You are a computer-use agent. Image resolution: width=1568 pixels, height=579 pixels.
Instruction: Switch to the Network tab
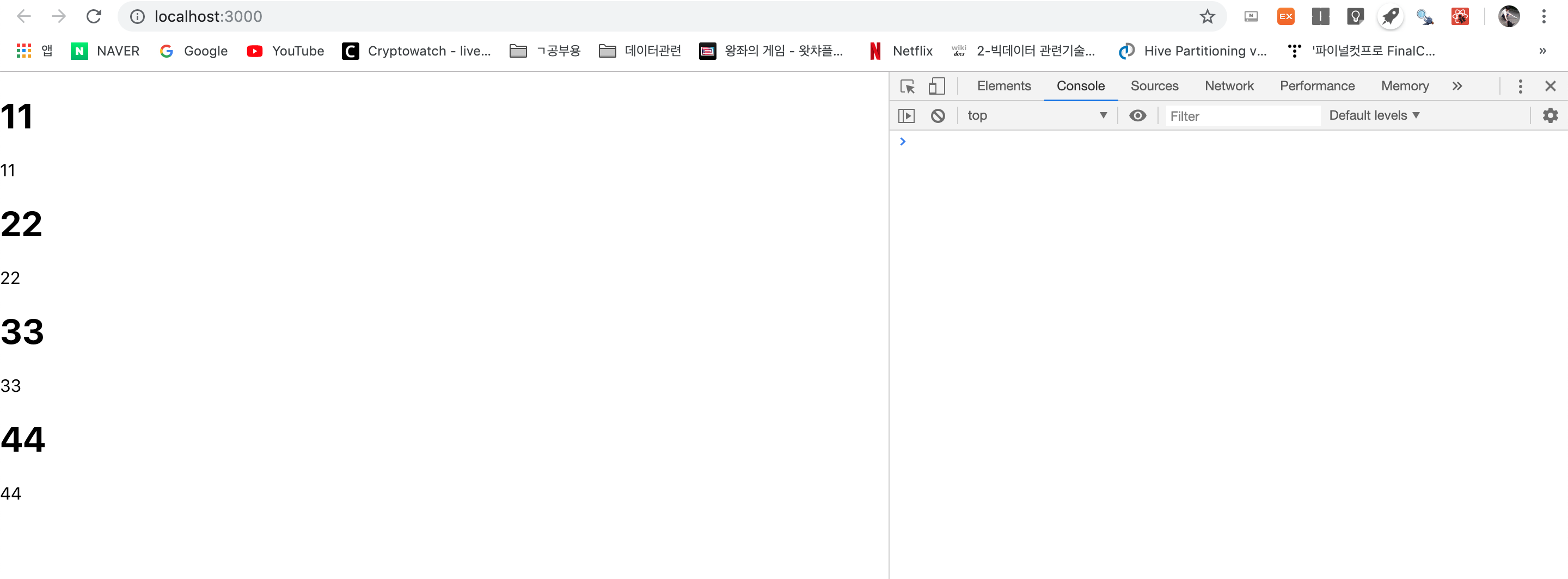pyautogui.click(x=1228, y=87)
